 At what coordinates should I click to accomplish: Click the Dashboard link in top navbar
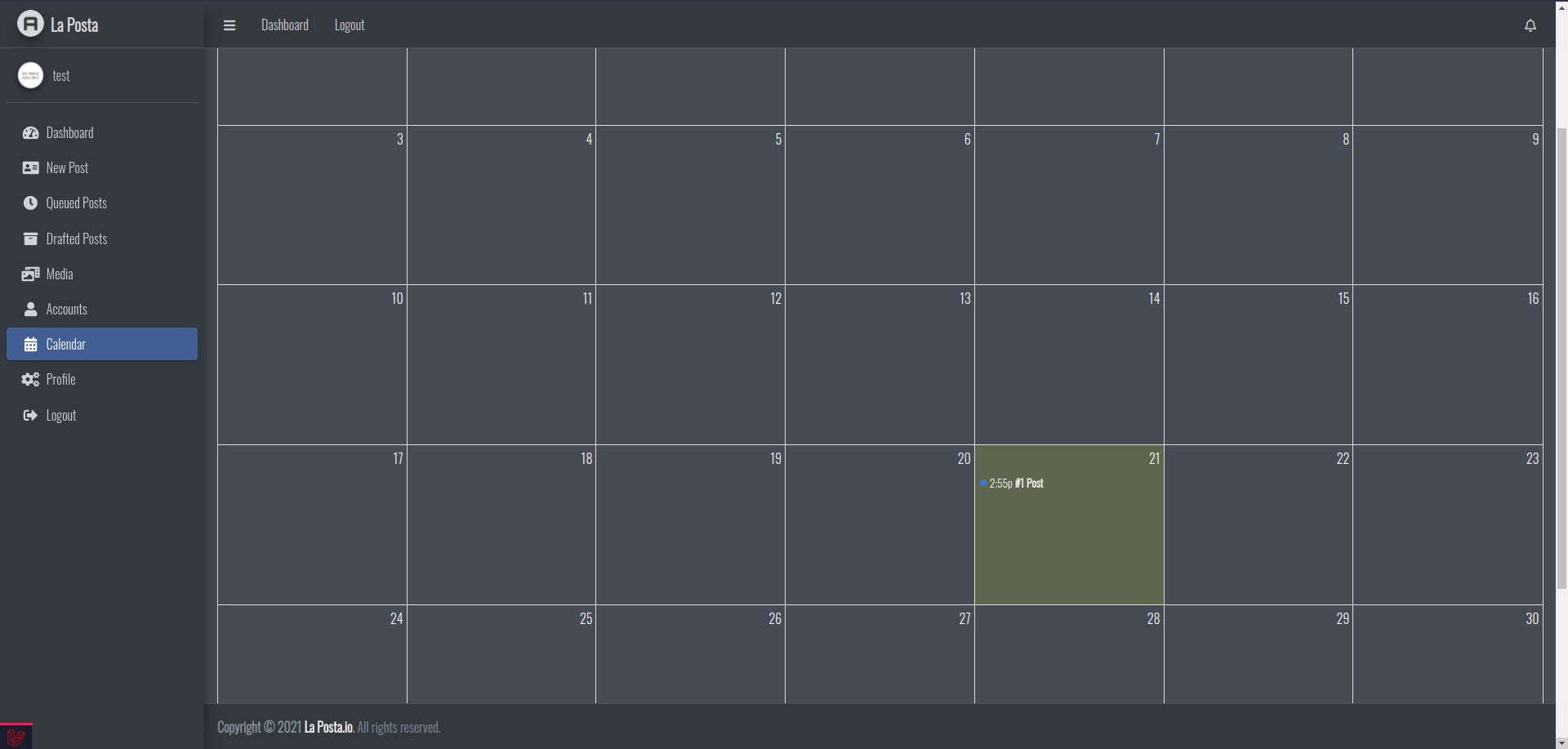[285, 25]
